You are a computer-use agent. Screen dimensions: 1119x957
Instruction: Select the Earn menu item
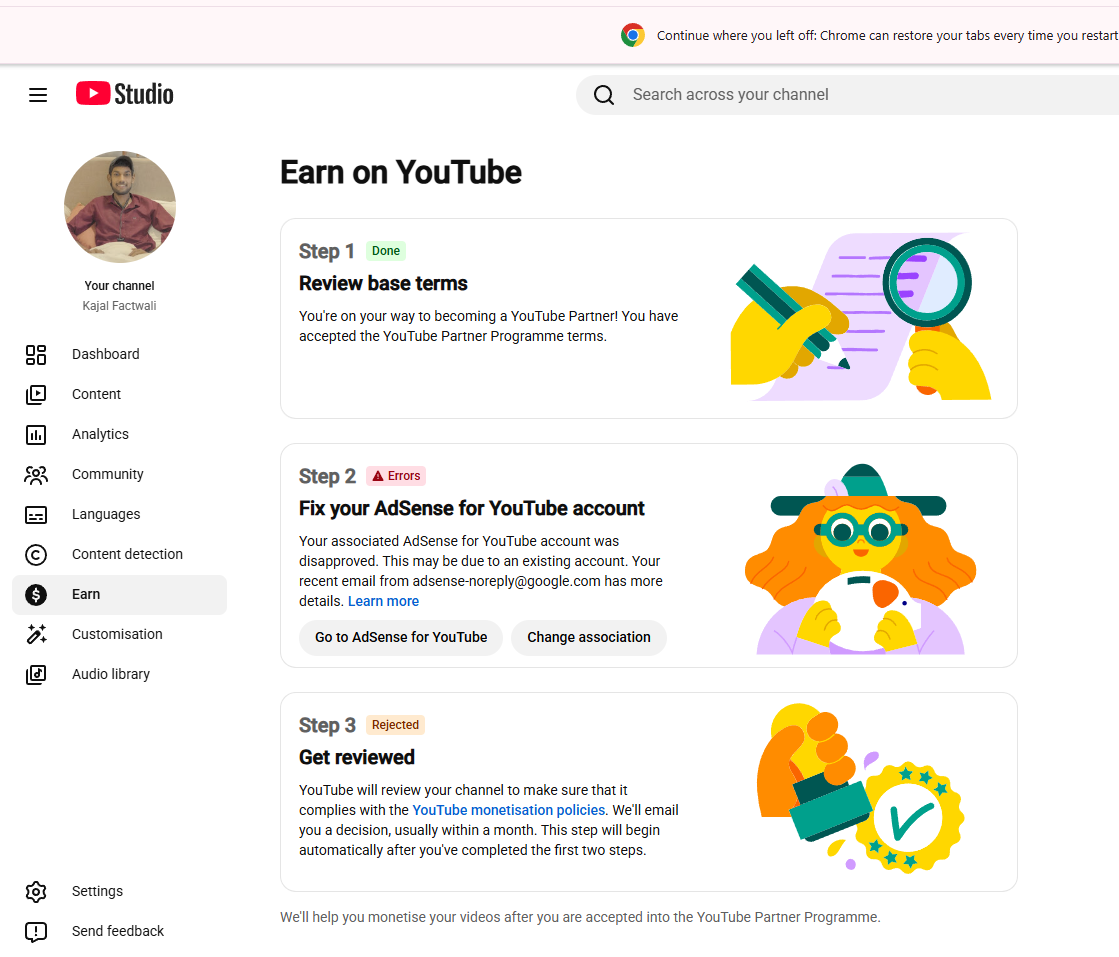pos(119,594)
